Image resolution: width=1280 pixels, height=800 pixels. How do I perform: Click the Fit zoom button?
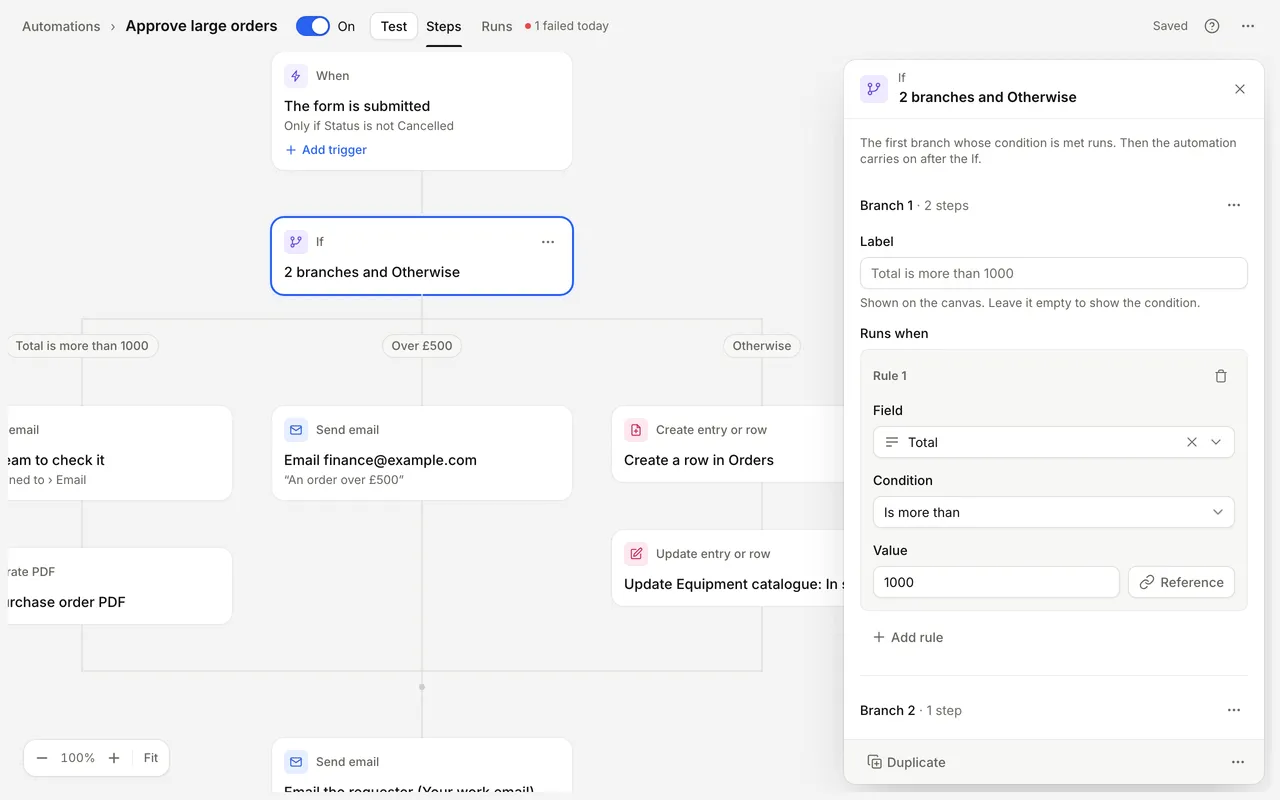click(151, 758)
